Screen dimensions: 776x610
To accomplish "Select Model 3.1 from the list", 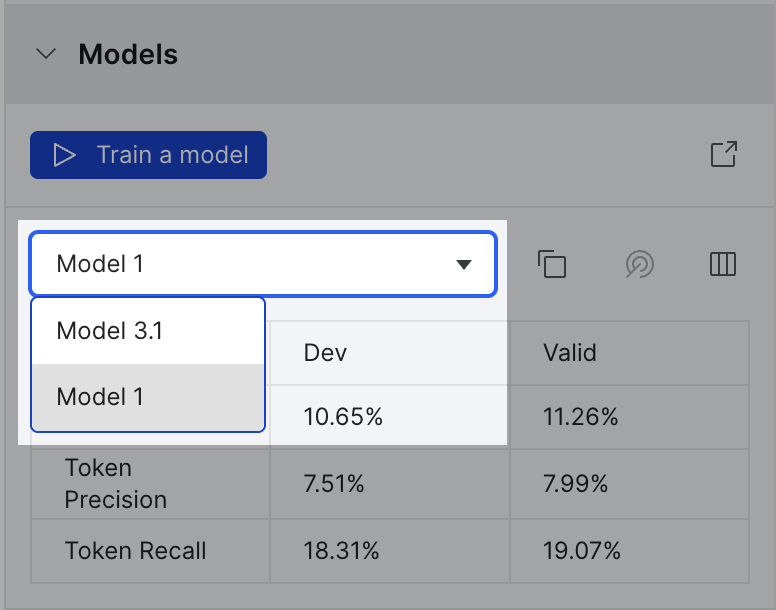I will (148, 331).
